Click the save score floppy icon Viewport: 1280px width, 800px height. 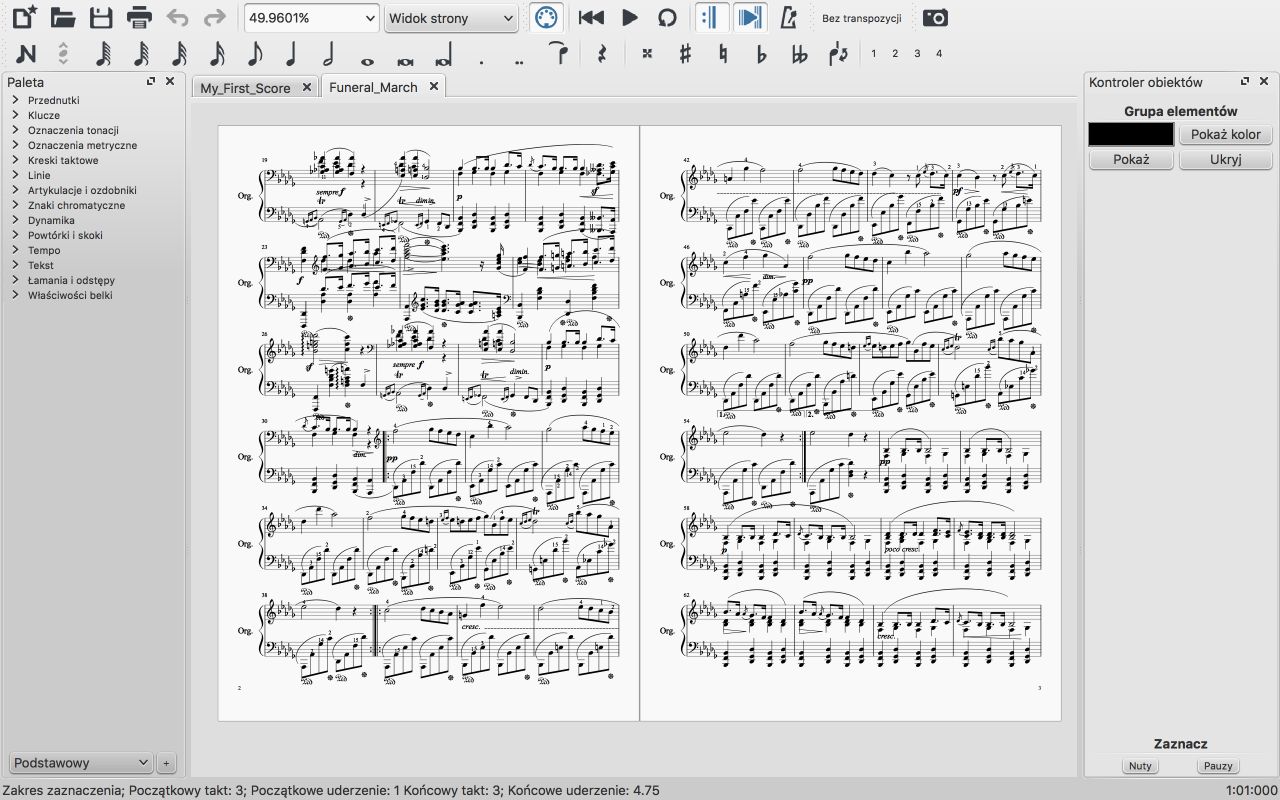pyautogui.click(x=101, y=18)
